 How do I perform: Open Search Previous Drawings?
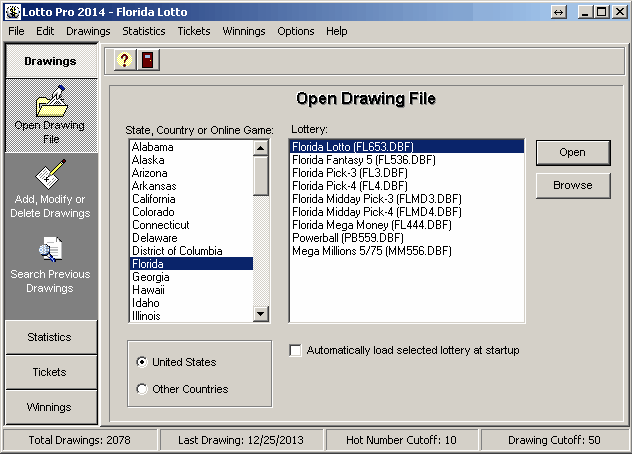(x=50, y=265)
